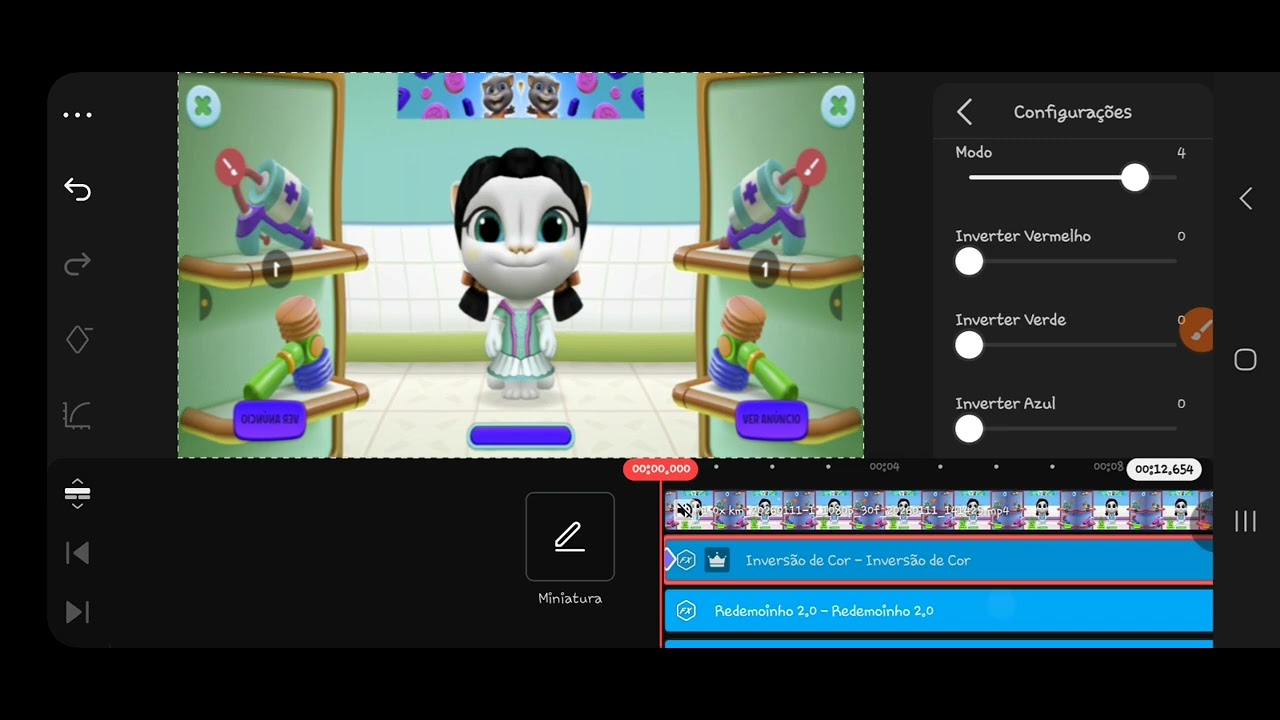Open the Miniatura thumbnail editor
The width and height of the screenshot is (1280, 720).
pos(570,537)
